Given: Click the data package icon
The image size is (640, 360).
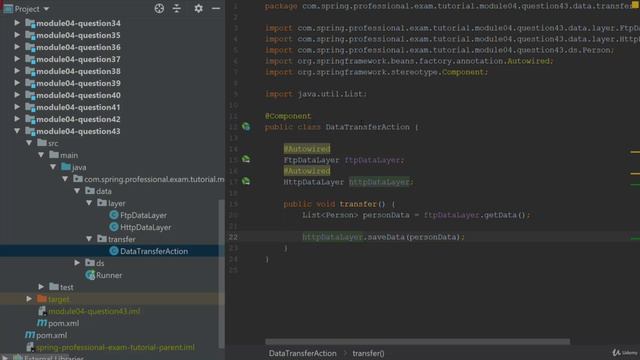Looking at the screenshot, I should pyautogui.click(x=90, y=191).
